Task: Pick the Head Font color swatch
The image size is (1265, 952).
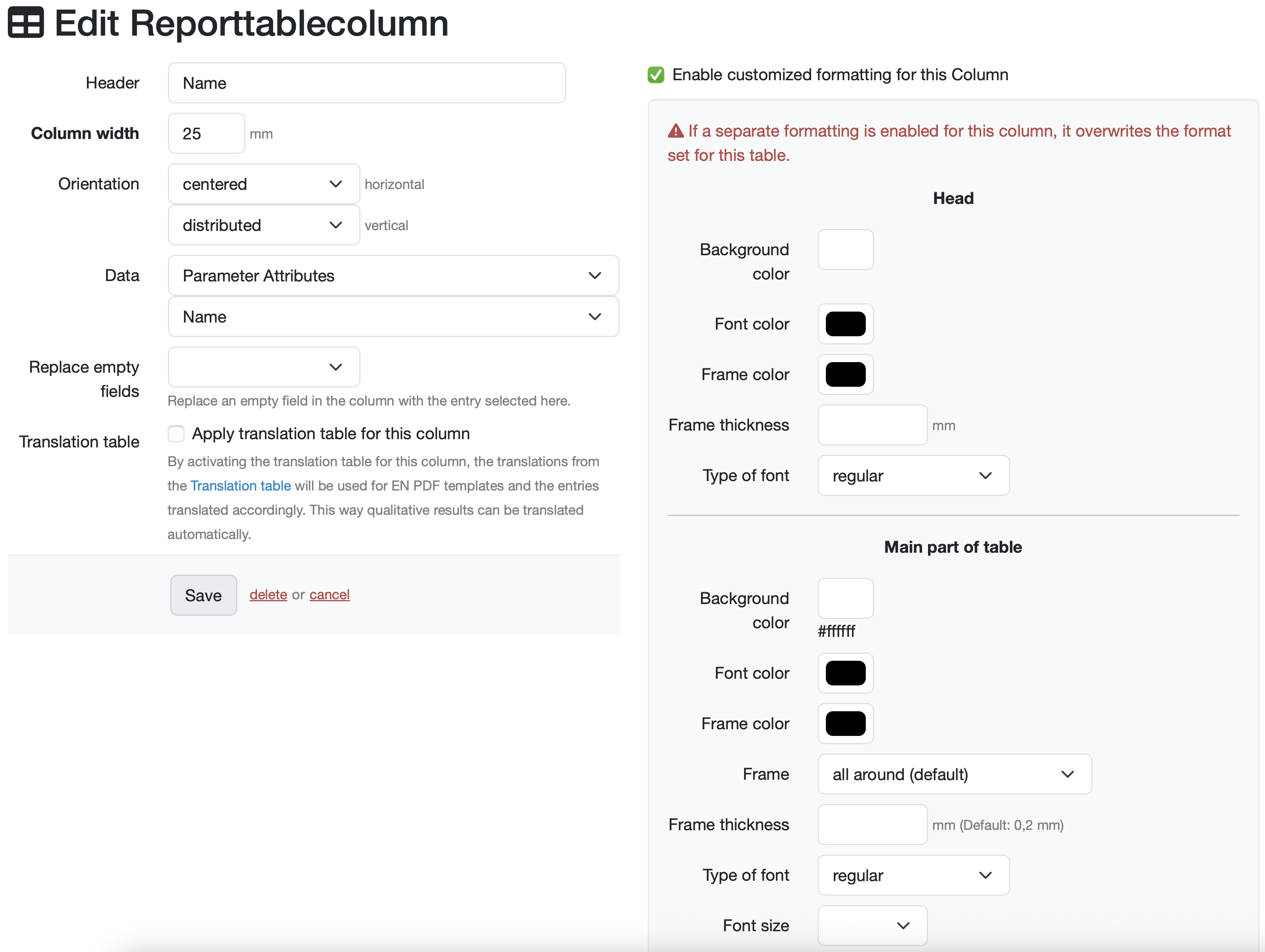Action: [845, 325]
